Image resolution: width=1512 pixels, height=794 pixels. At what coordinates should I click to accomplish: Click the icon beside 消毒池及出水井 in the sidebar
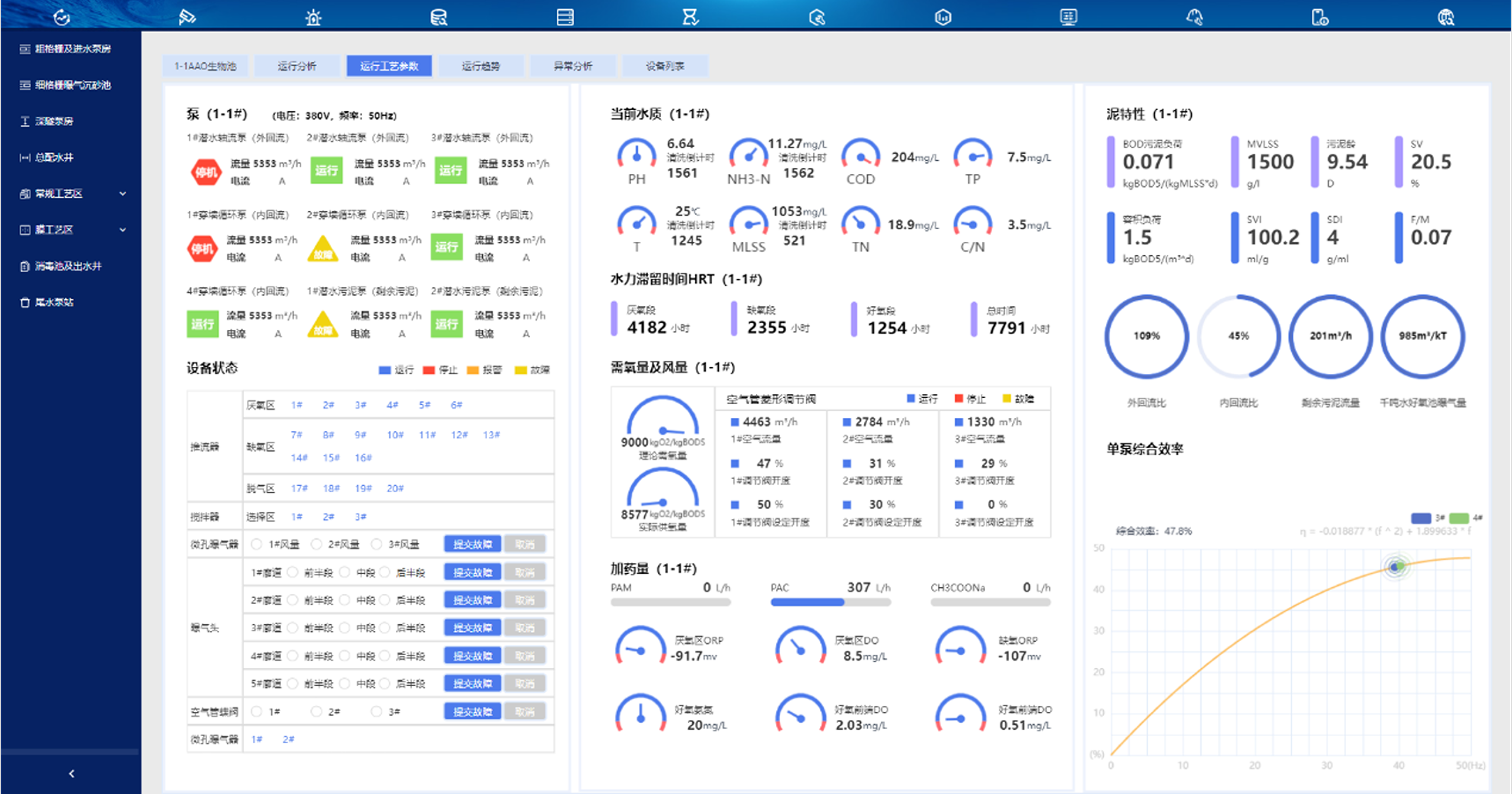(x=25, y=266)
